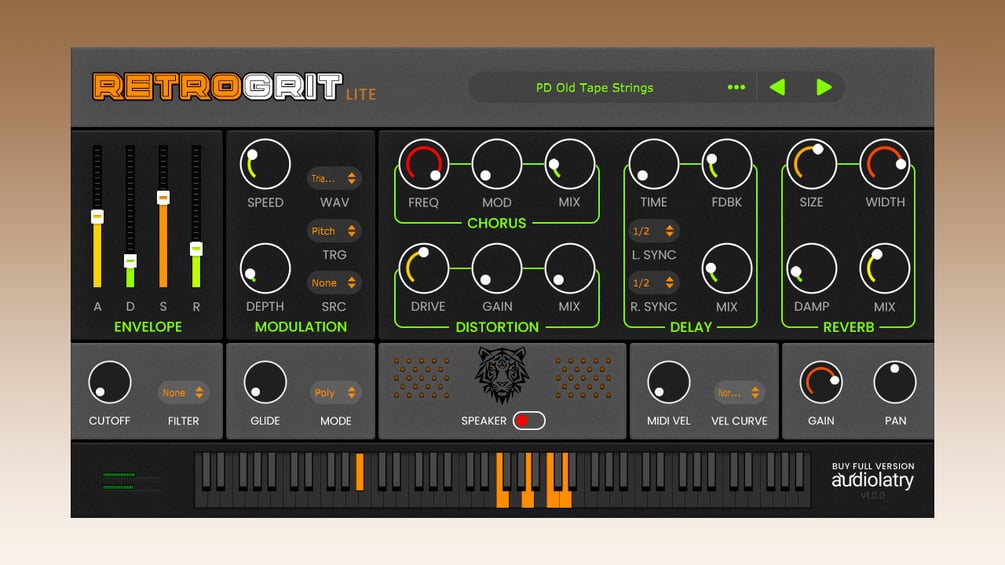The image size is (1005, 565).
Task: Open the VEL CURVE dropdown
Action: [x=738, y=393]
